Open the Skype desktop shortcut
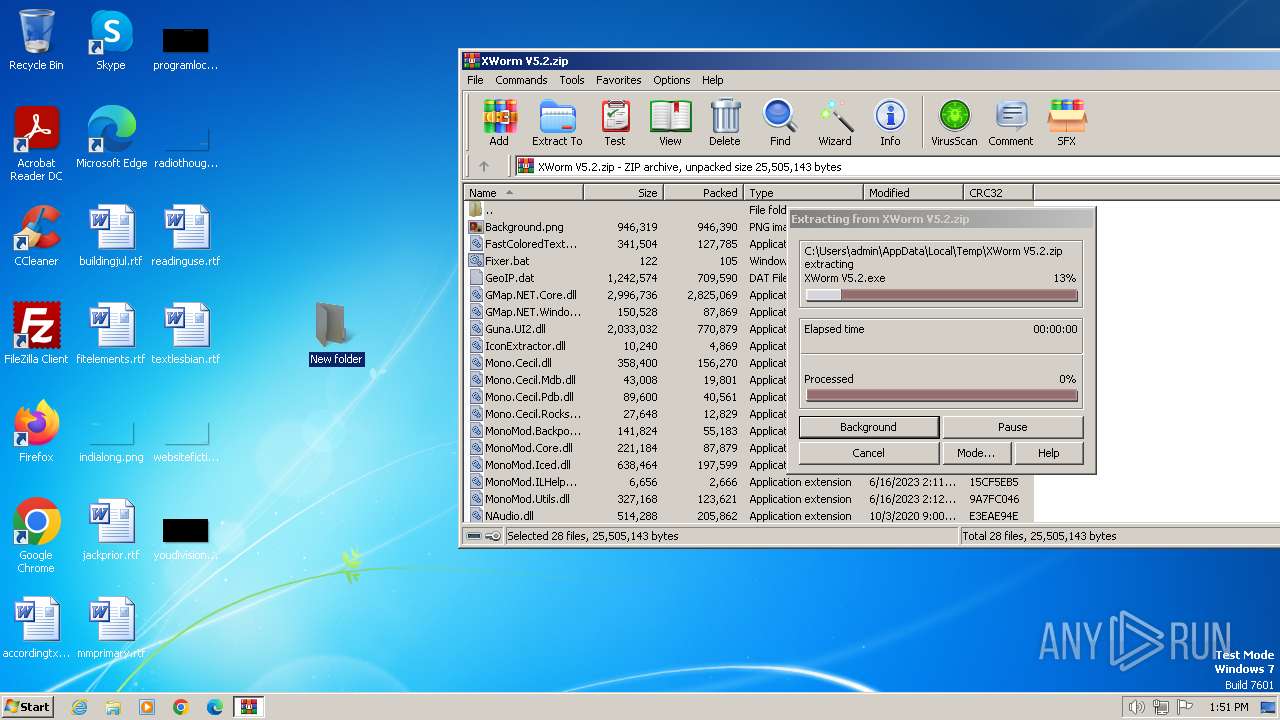The height and width of the screenshot is (720, 1280). click(111, 40)
